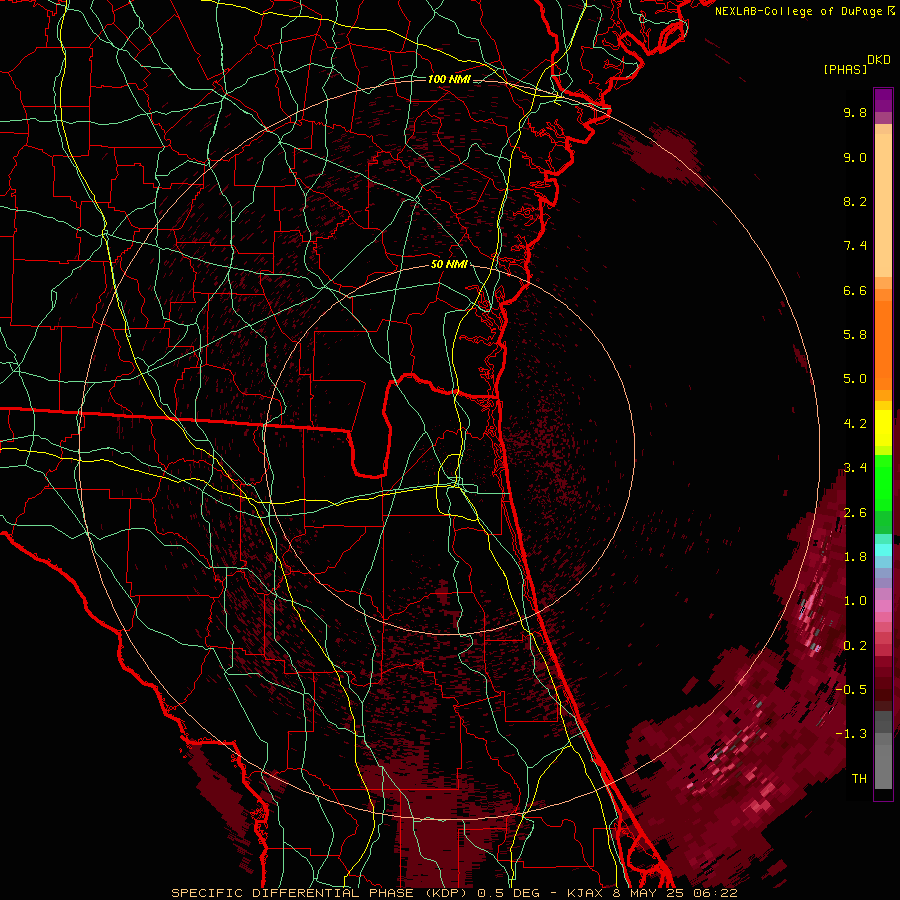Click the 6.6 scale value

(855, 290)
